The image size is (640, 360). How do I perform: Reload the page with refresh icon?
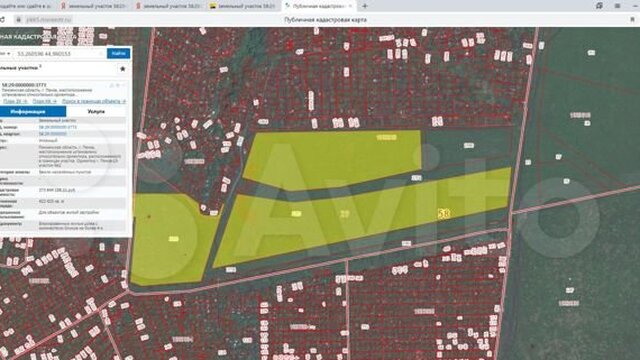[x=2, y=19]
